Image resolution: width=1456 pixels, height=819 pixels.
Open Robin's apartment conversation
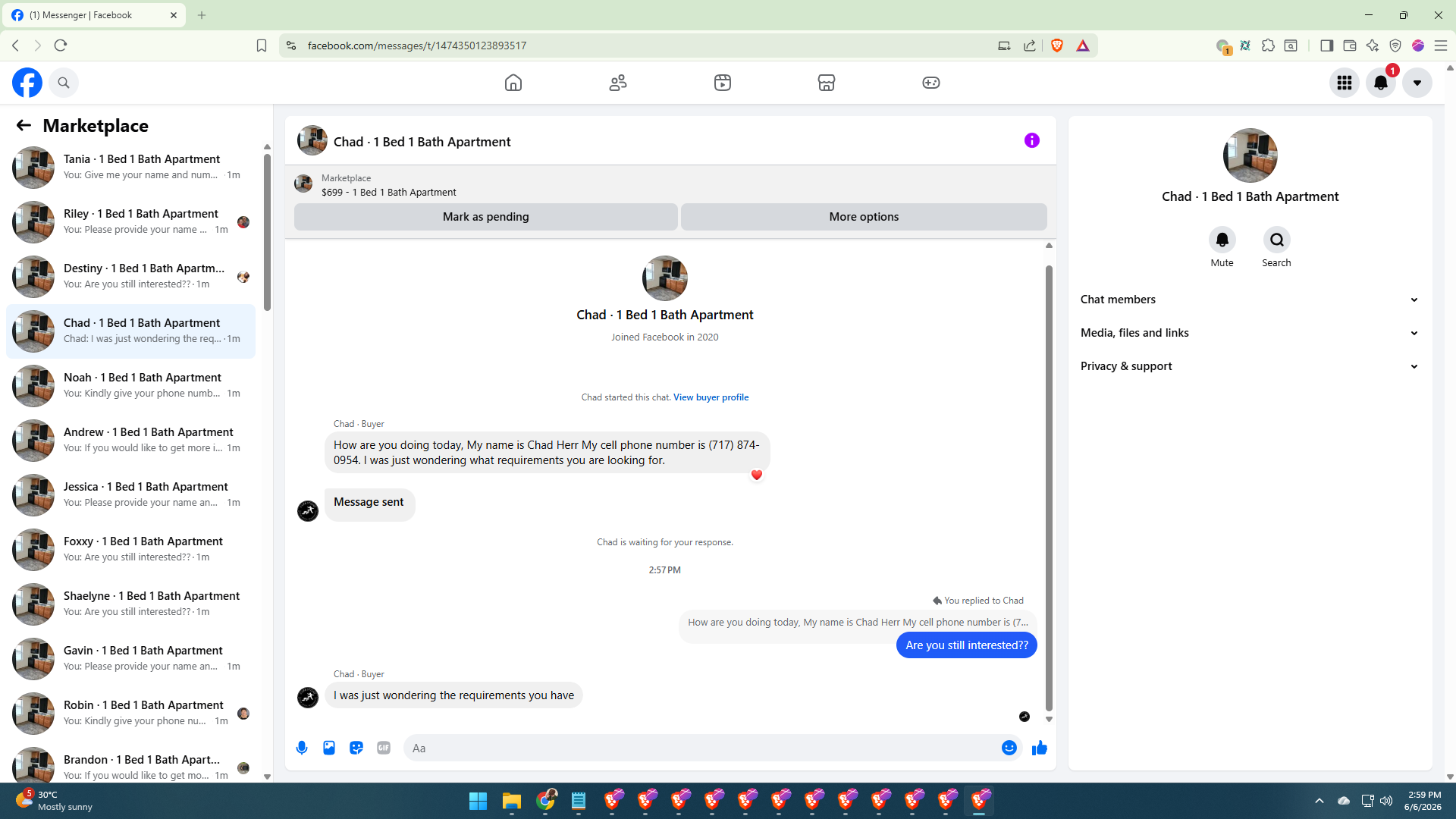coord(130,714)
